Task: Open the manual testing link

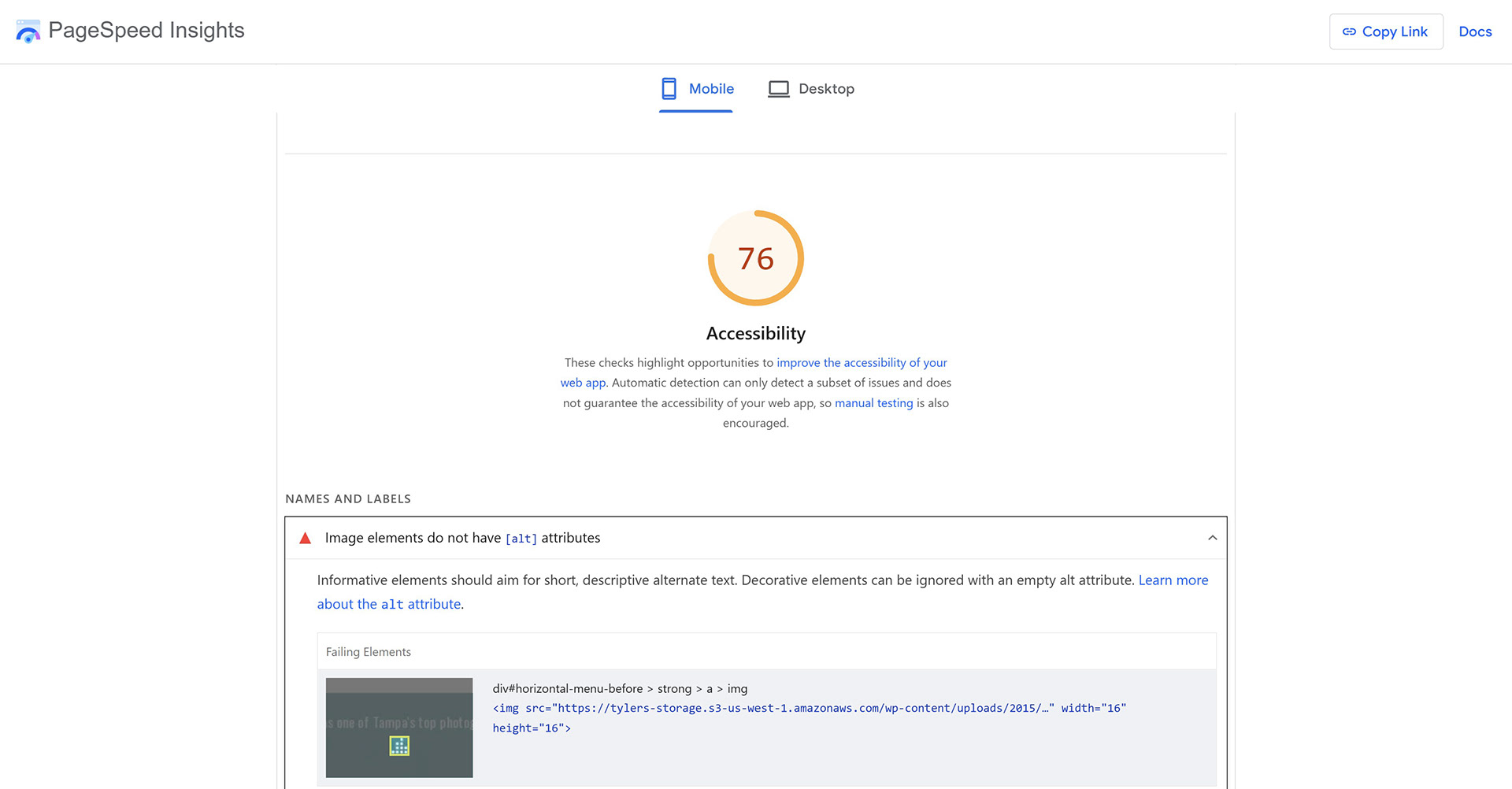Action: pos(874,403)
